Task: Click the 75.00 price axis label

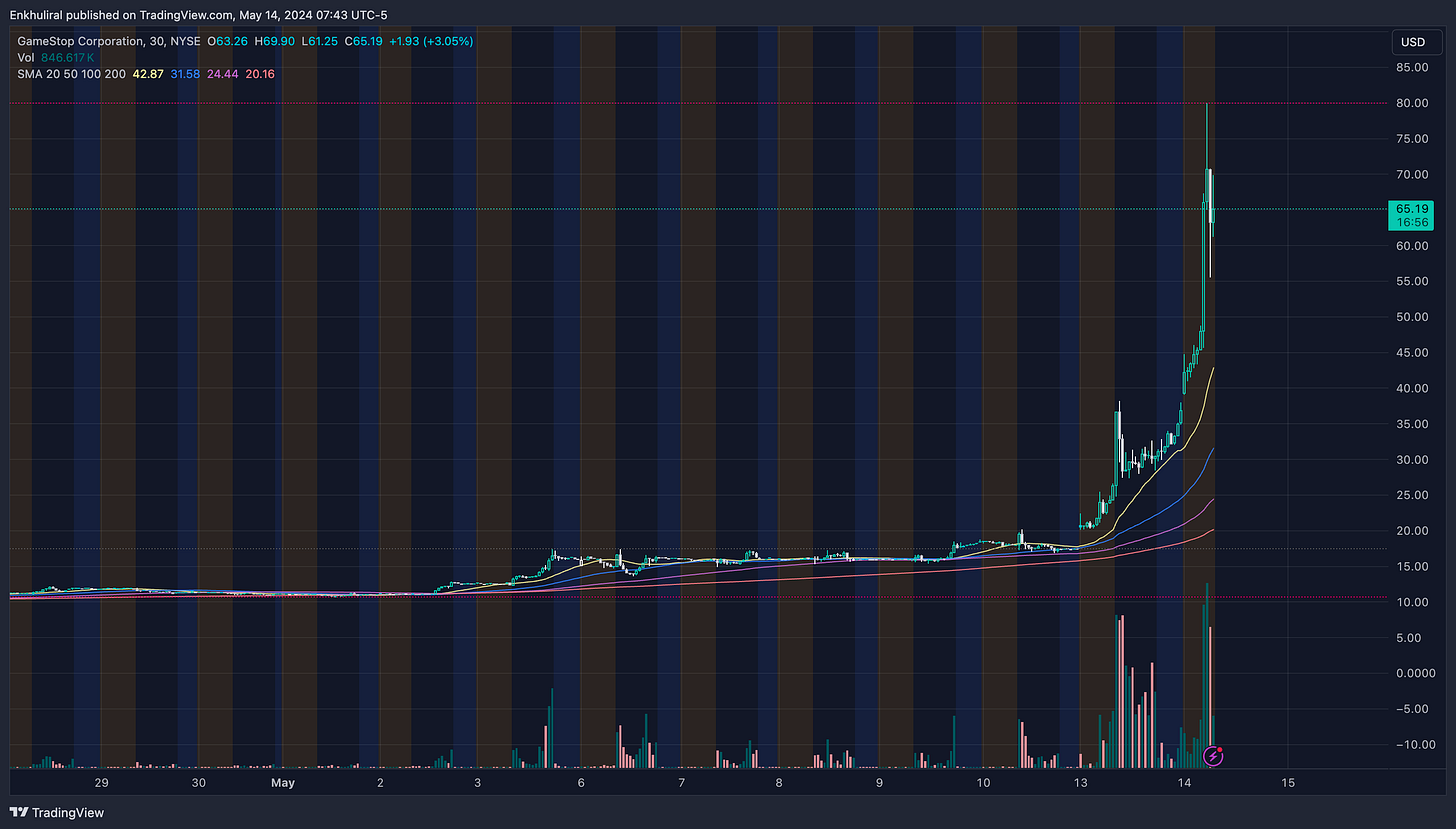Action: point(1413,139)
